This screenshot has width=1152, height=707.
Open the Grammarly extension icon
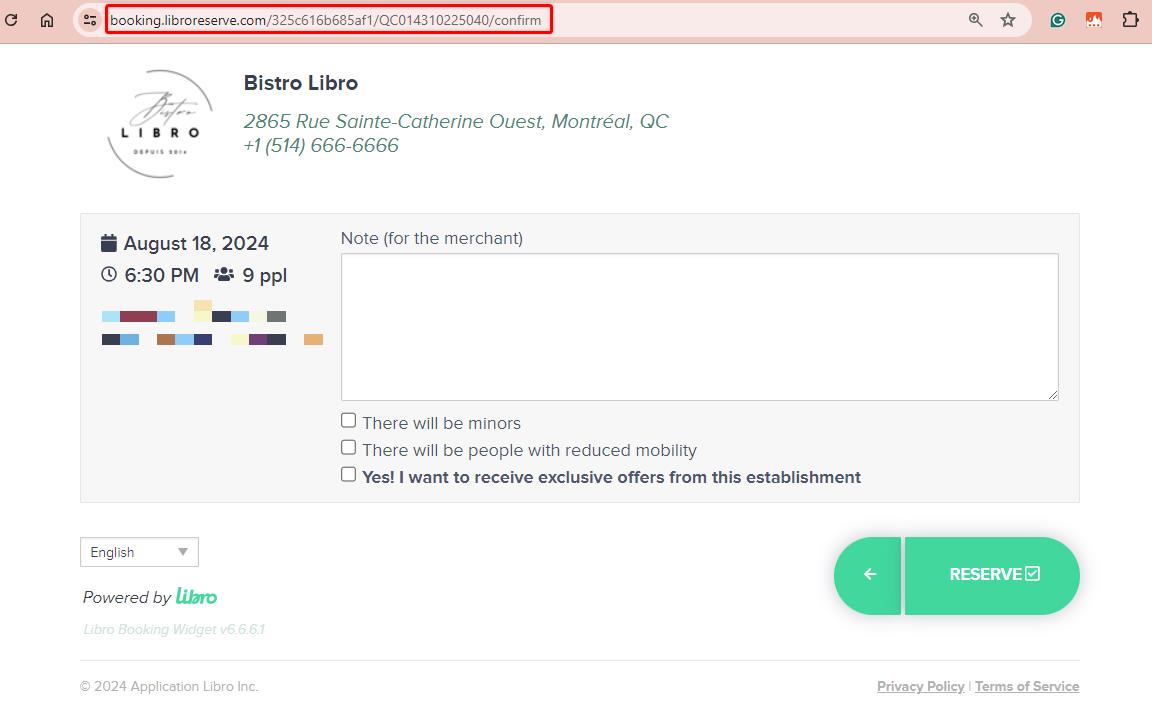pyautogui.click(x=1058, y=18)
